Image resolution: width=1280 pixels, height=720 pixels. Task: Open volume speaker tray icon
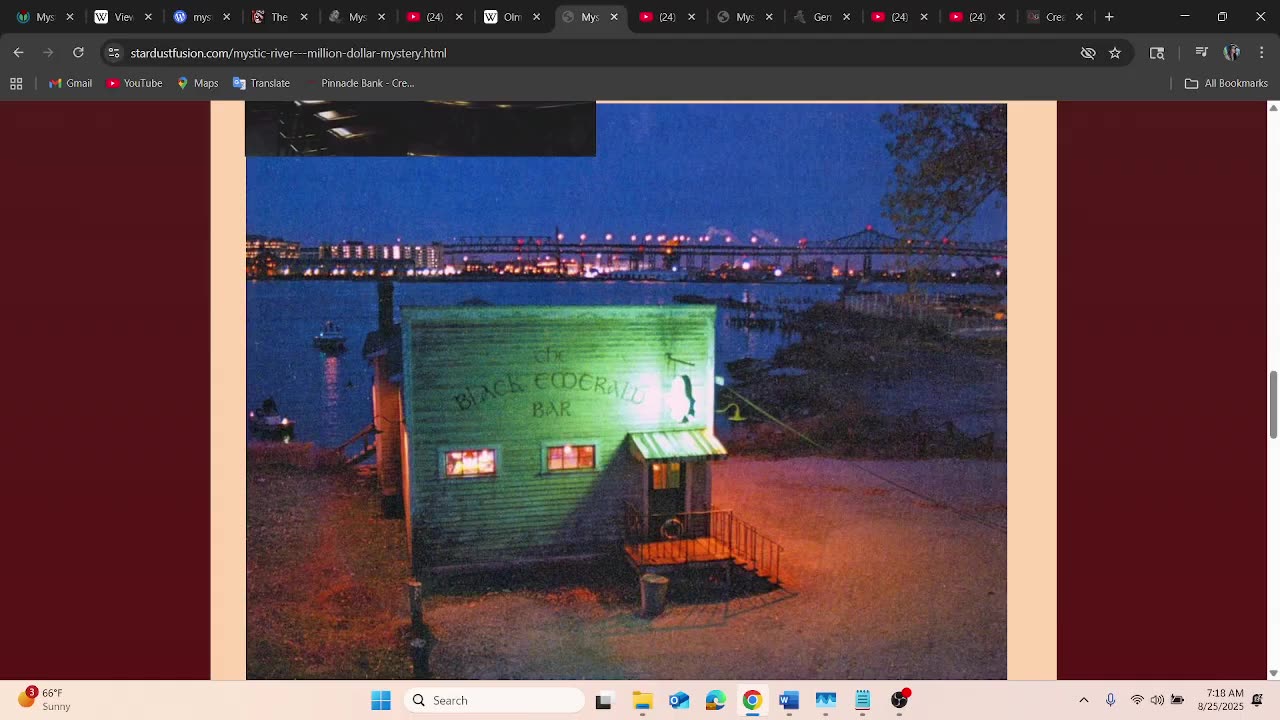[x=1157, y=700]
